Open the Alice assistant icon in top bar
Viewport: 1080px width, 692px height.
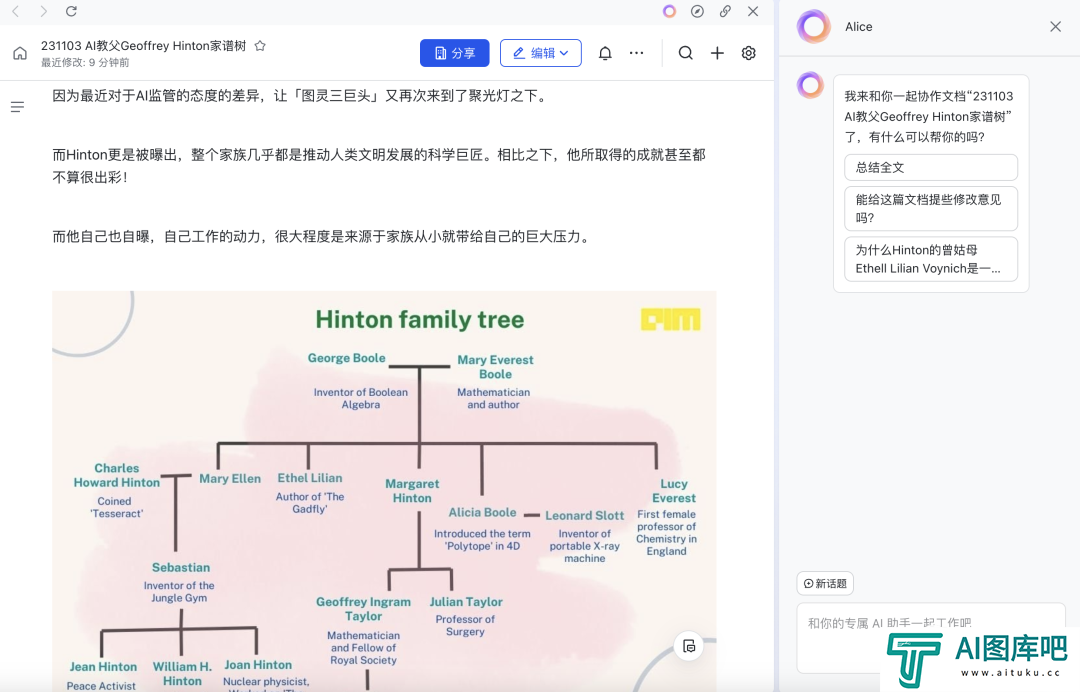(x=669, y=11)
